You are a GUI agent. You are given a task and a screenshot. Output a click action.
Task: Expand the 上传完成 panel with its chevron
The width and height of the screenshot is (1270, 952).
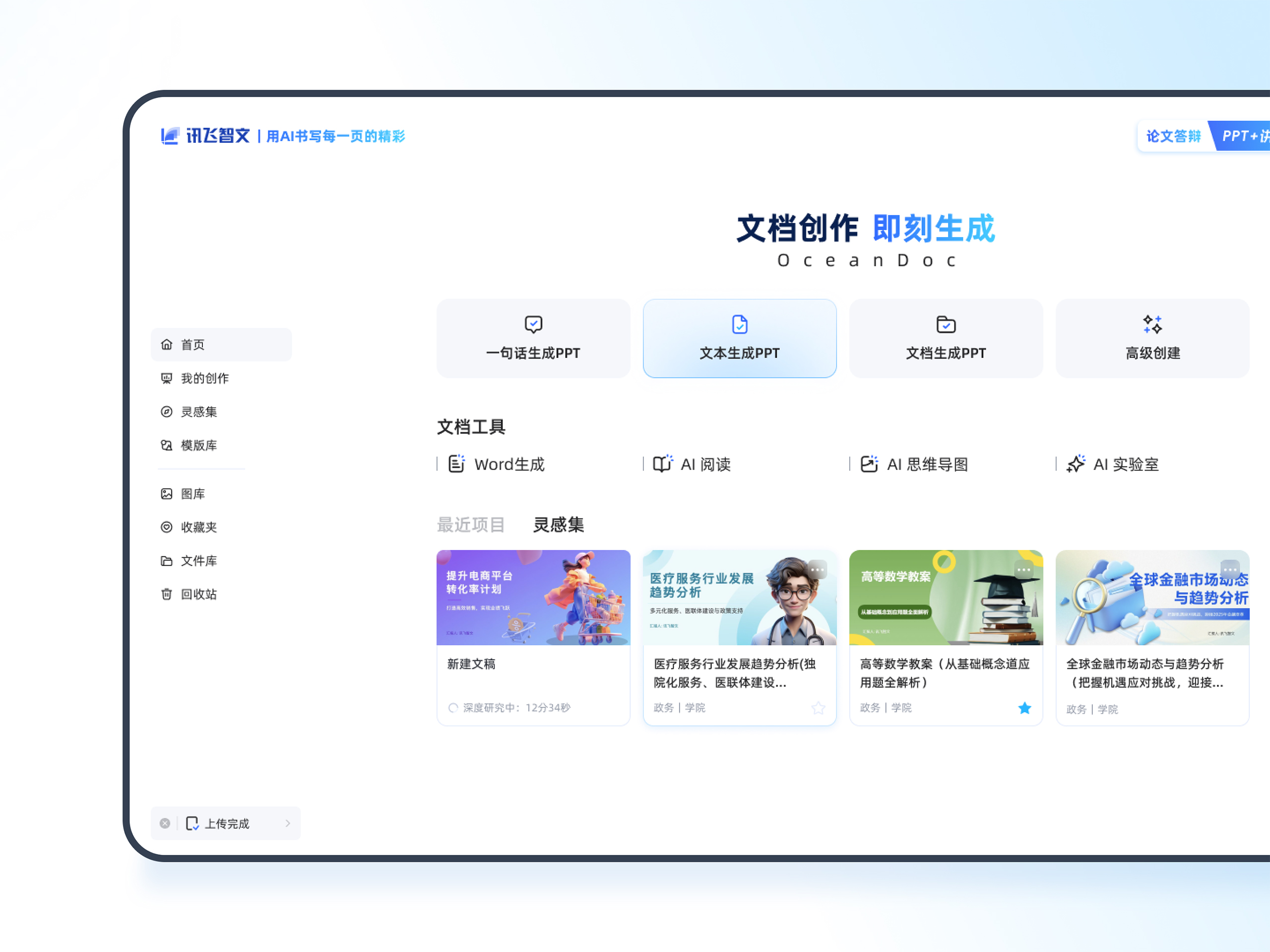pyautogui.click(x=288, y=824)
